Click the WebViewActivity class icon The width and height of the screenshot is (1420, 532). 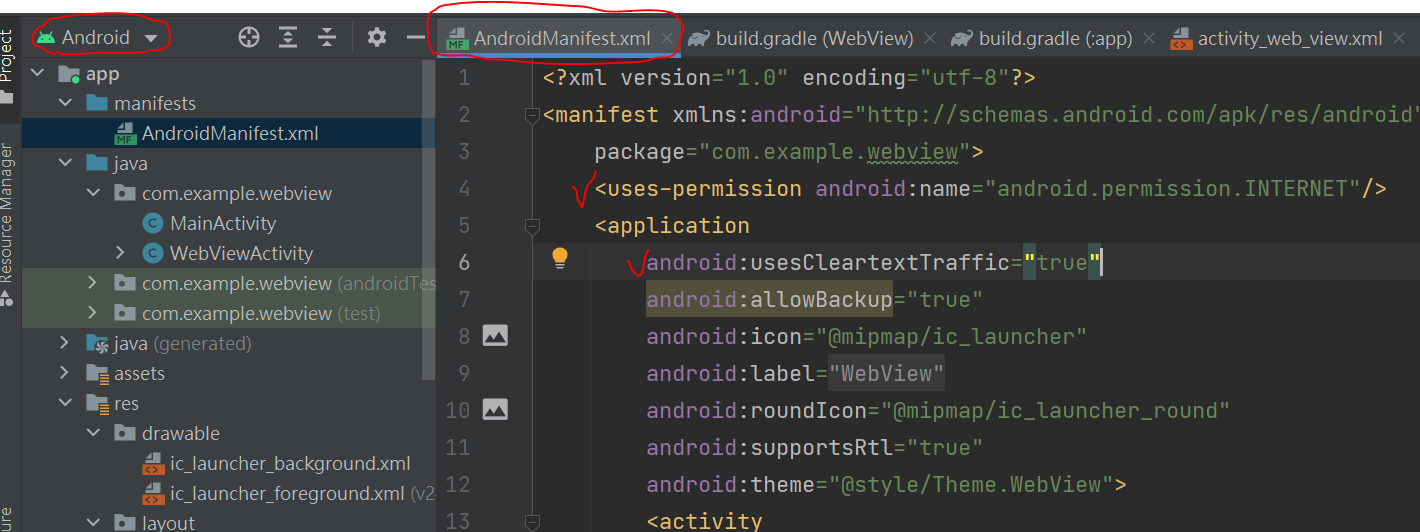tap(153, 254)
